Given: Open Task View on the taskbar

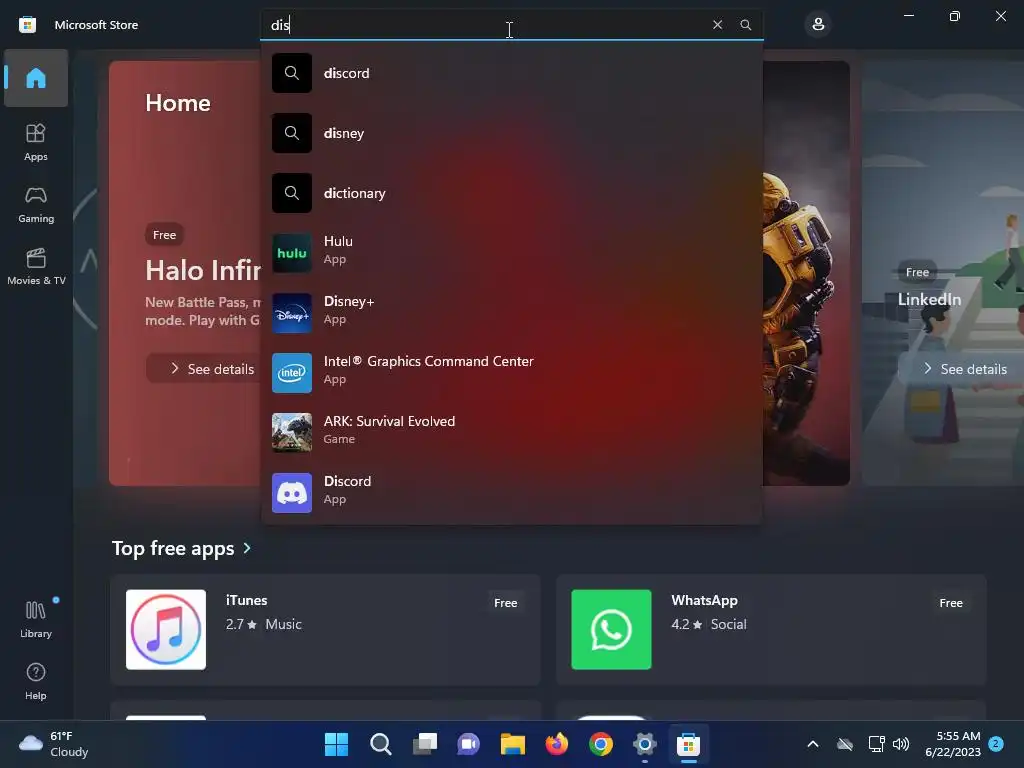Looking at the screenshot, I should 424,744.
